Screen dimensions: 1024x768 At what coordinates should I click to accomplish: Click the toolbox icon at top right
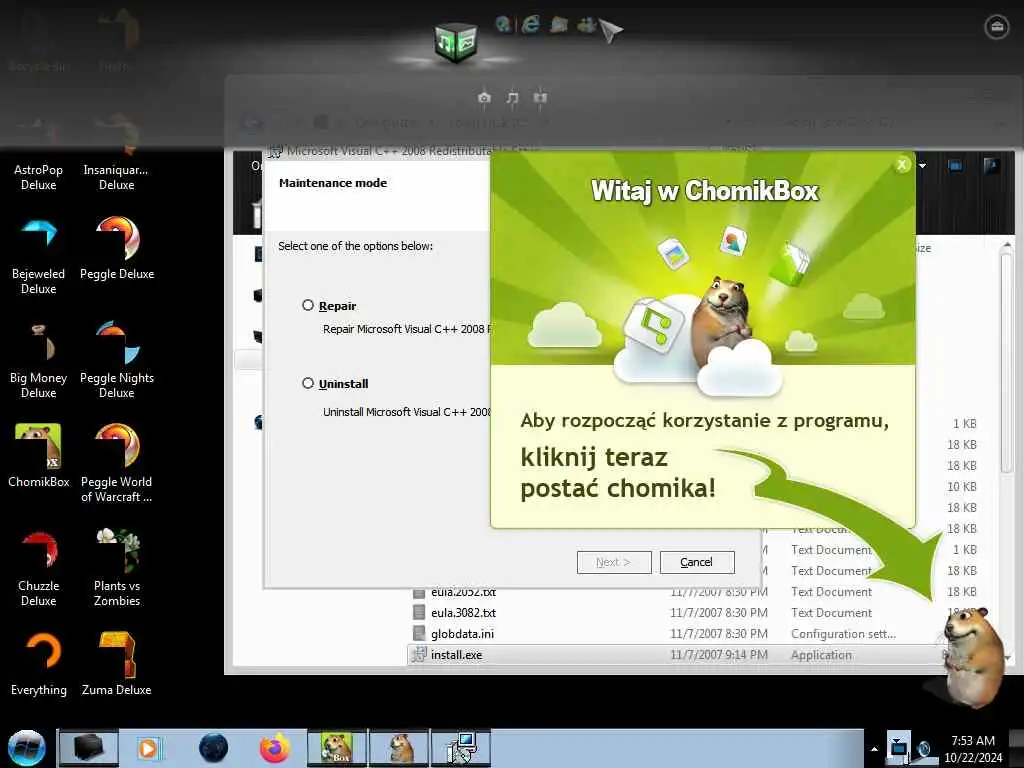pyautogui.click(x=996, y=27)
